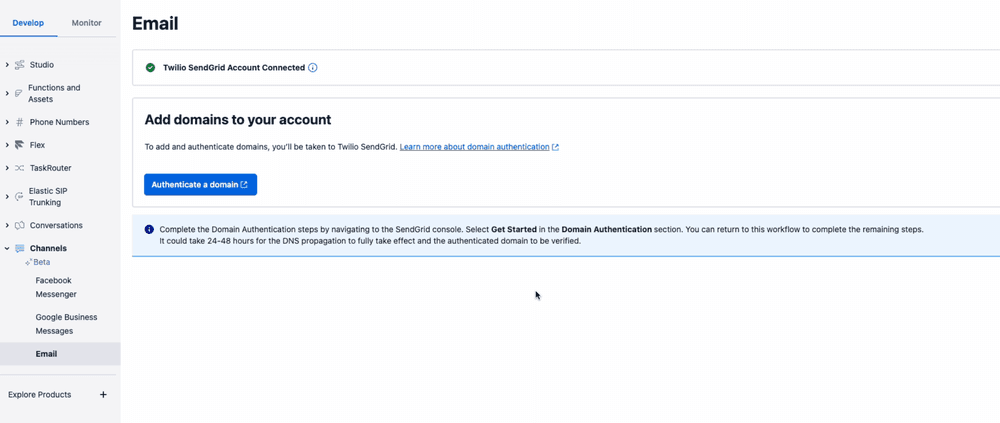Click the Email page heading
The height and width of the screenshot is (423, 1000).
coord(155,24)
